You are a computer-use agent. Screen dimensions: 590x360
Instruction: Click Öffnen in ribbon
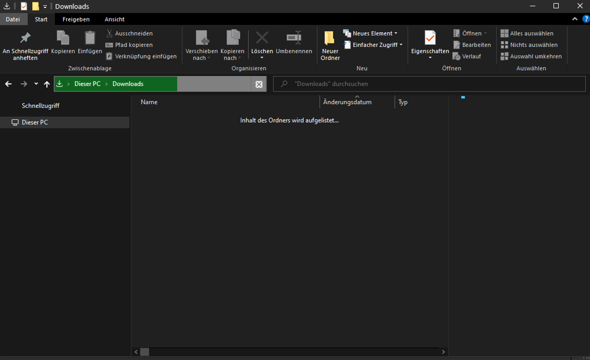pyautogui.click(x=470, y=33)
